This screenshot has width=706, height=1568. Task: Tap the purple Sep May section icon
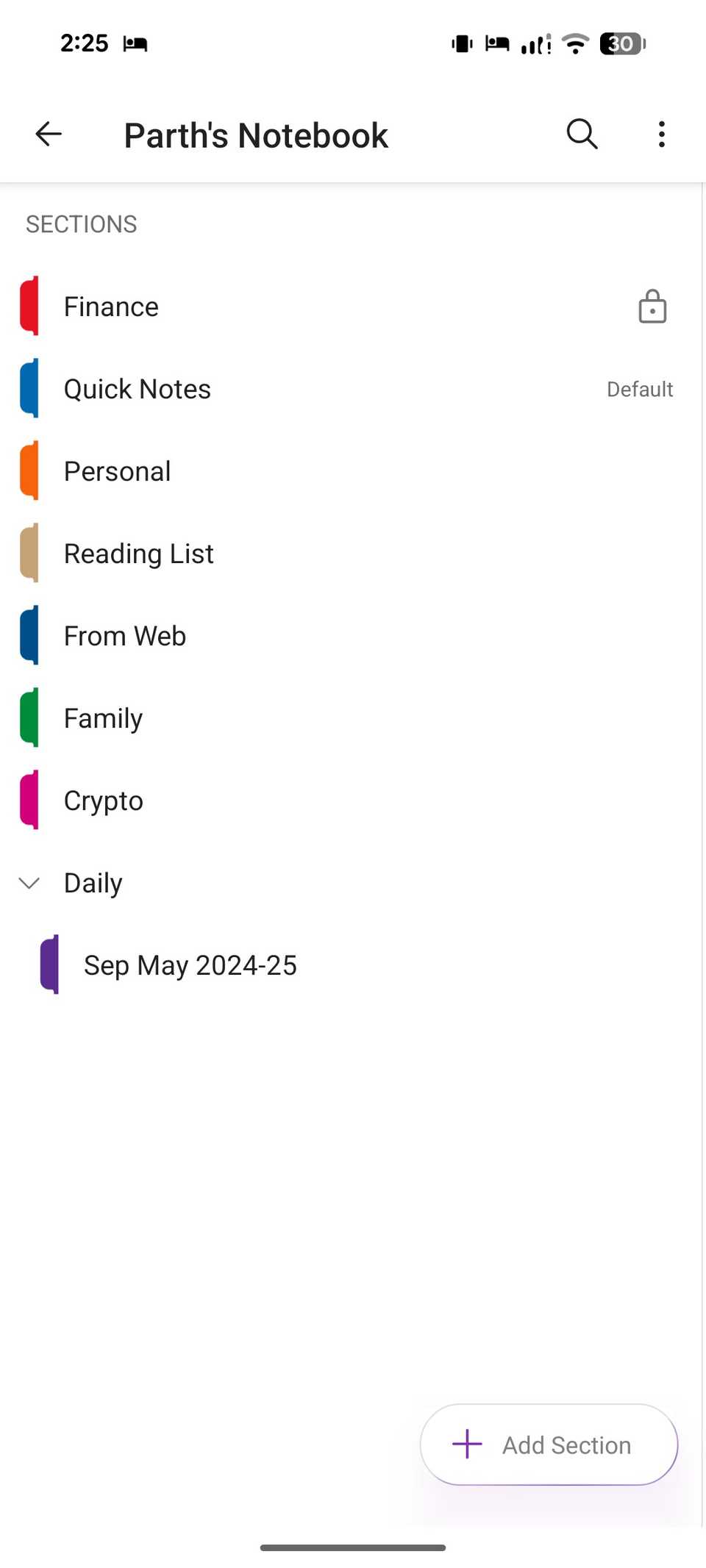coord(49,965)
